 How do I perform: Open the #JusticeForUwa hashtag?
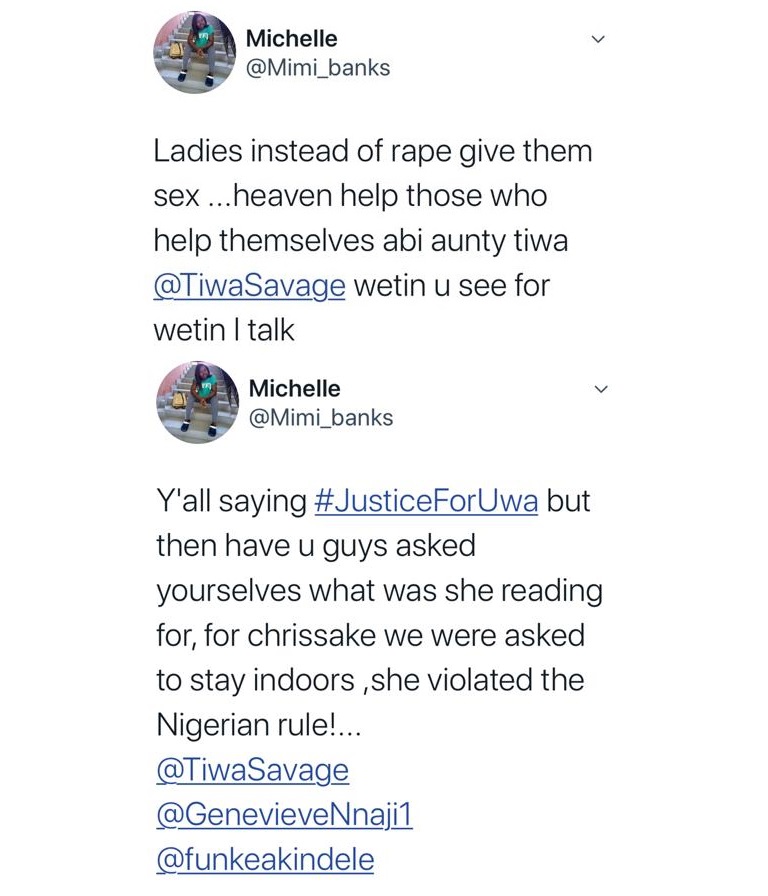point(426,500)
